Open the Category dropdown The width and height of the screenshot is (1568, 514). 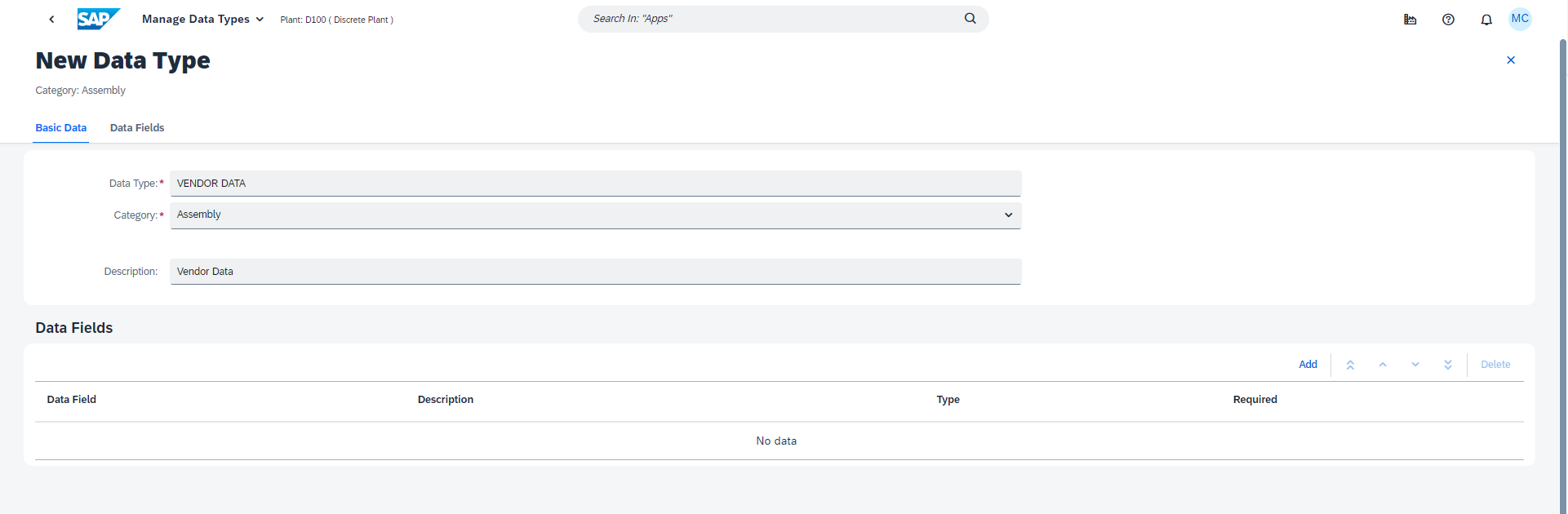tap(1008, 215)
